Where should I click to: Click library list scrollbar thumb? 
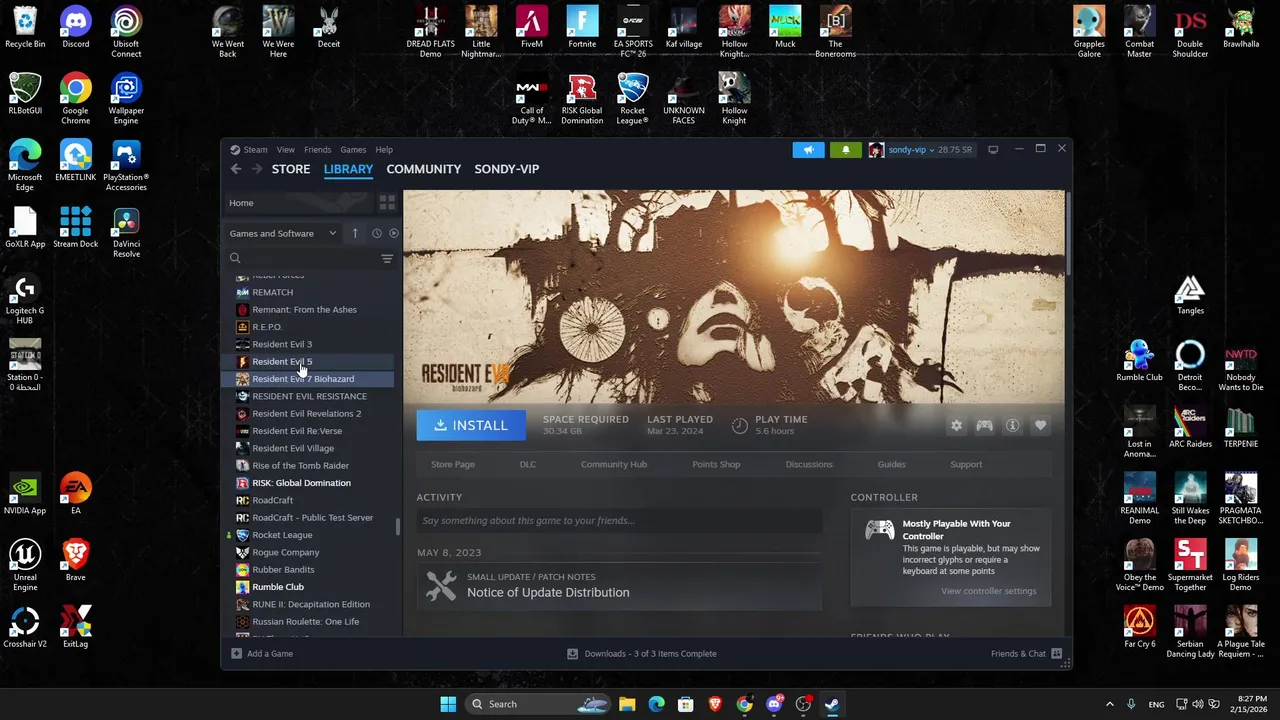pyautogui.click(x=398, y=526)
